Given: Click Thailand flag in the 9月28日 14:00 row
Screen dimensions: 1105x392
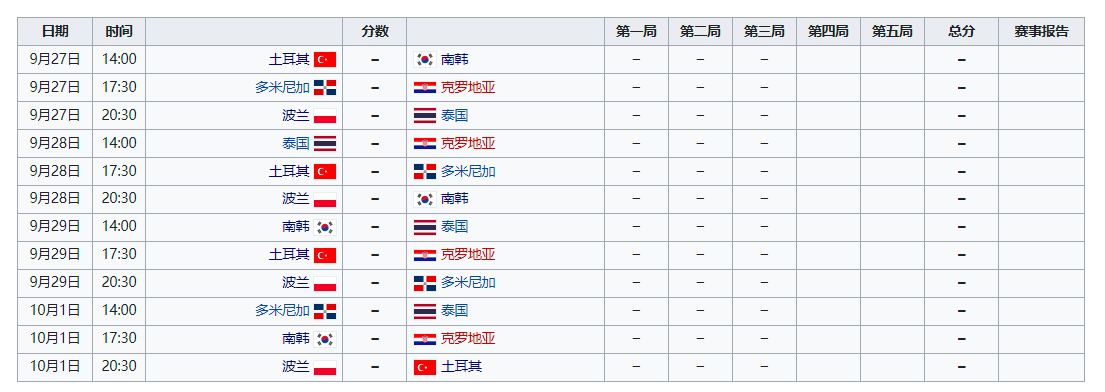Looking at the screenshot, I should pos(325,143).
